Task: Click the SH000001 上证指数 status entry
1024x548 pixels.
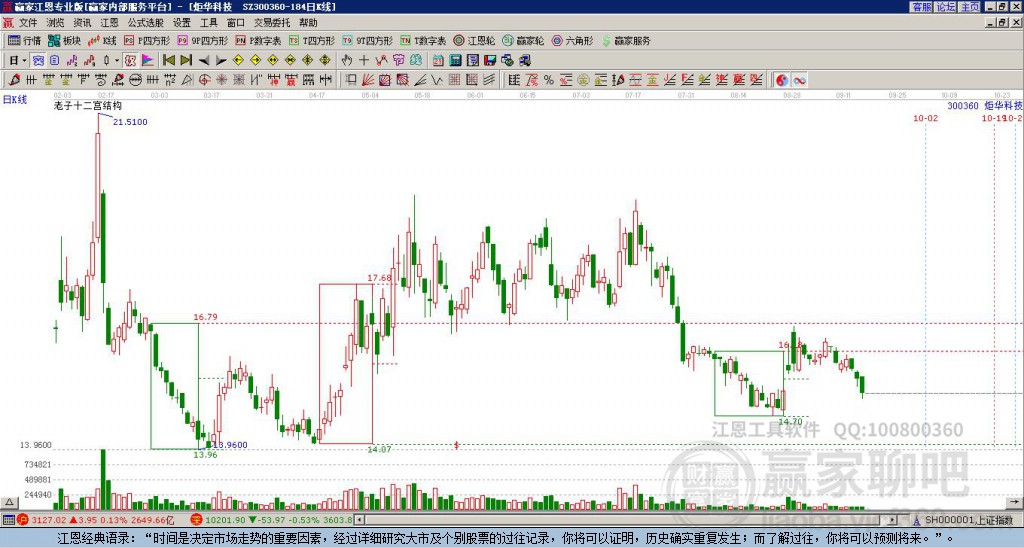Action: coord(968,520)
